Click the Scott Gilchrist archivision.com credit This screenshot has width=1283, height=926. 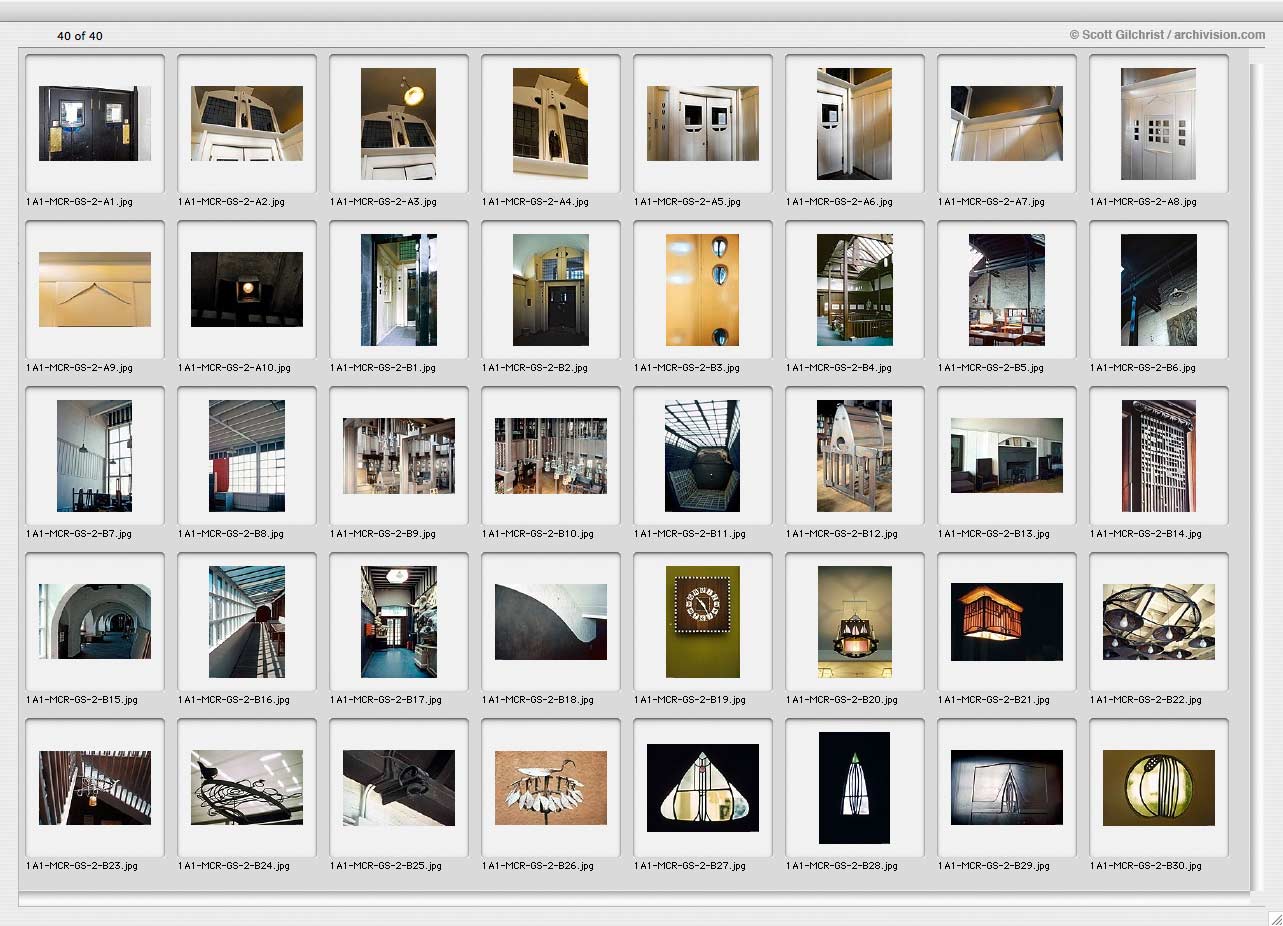1167,34
